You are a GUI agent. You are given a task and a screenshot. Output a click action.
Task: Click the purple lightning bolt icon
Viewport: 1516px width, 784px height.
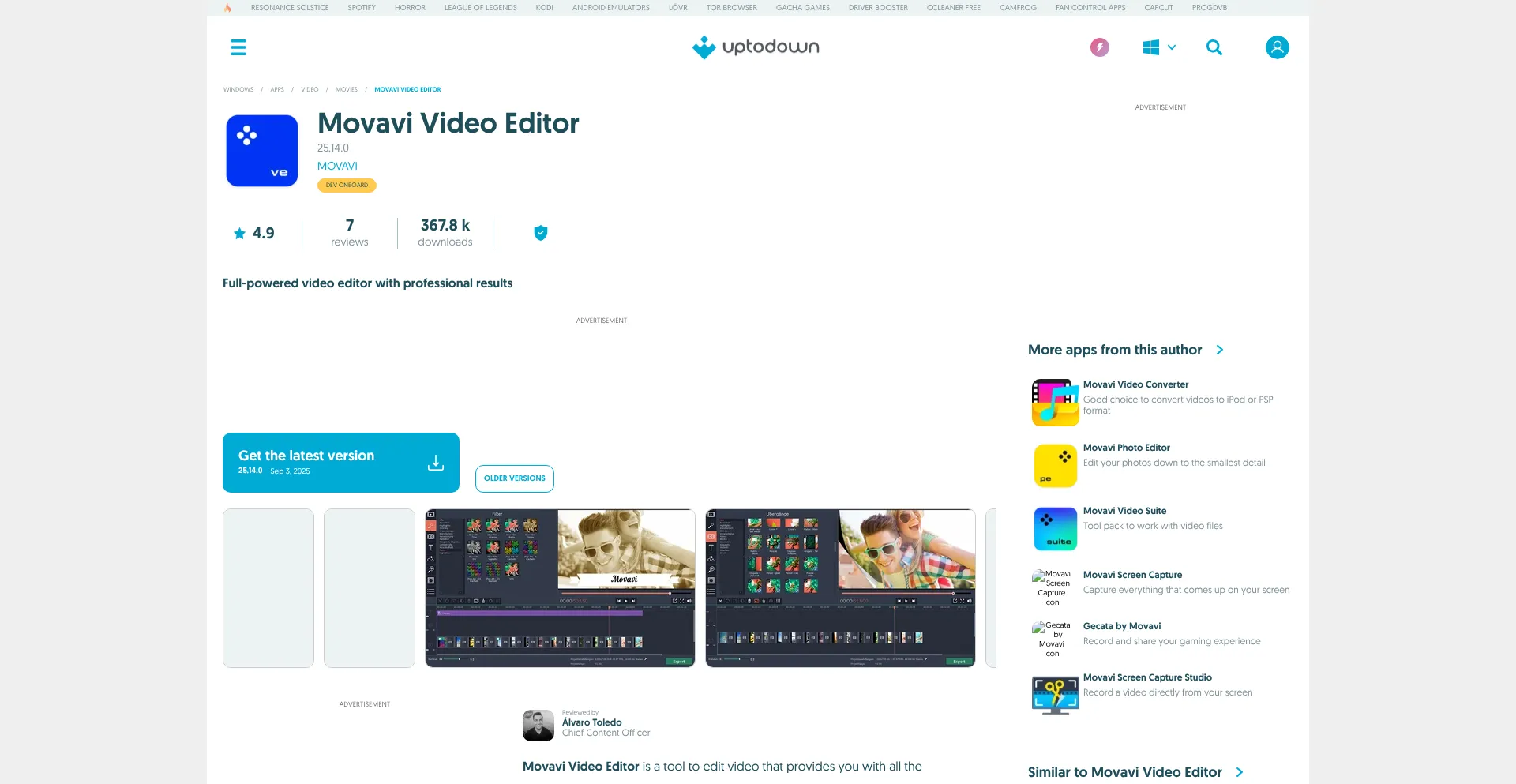1099,47
